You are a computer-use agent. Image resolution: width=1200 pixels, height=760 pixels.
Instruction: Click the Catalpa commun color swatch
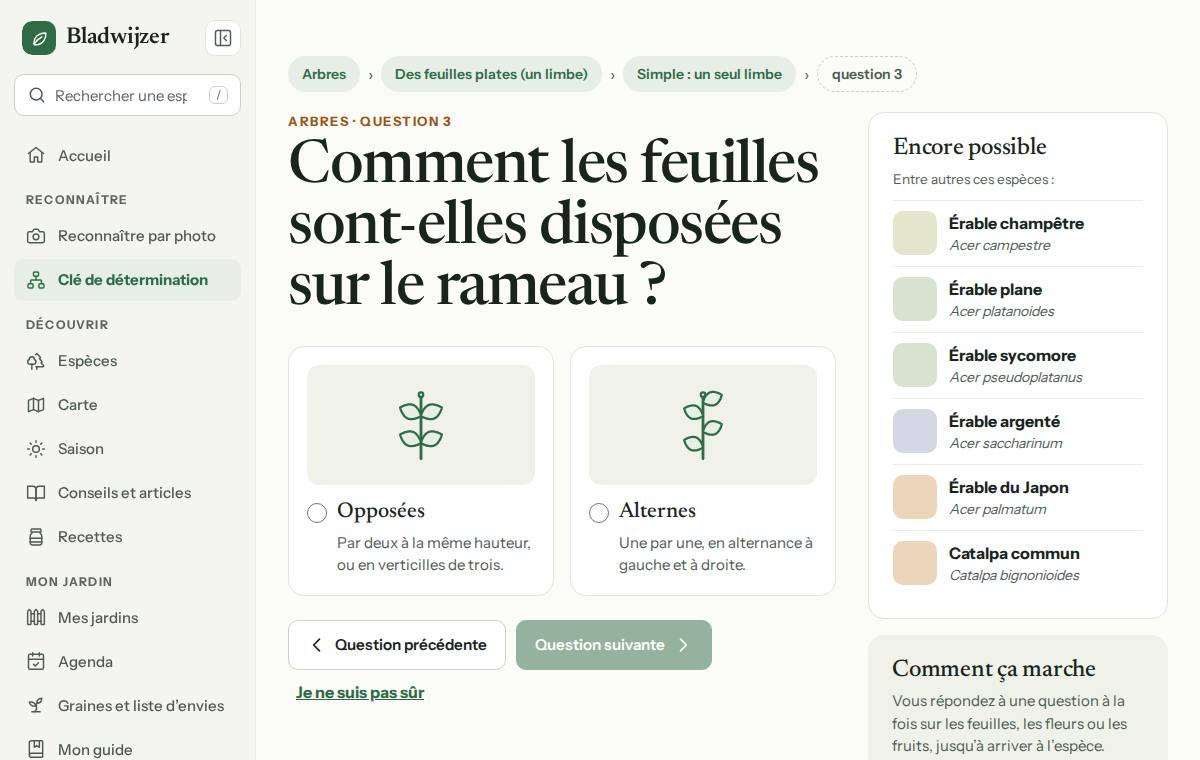(x=915, y=563)
